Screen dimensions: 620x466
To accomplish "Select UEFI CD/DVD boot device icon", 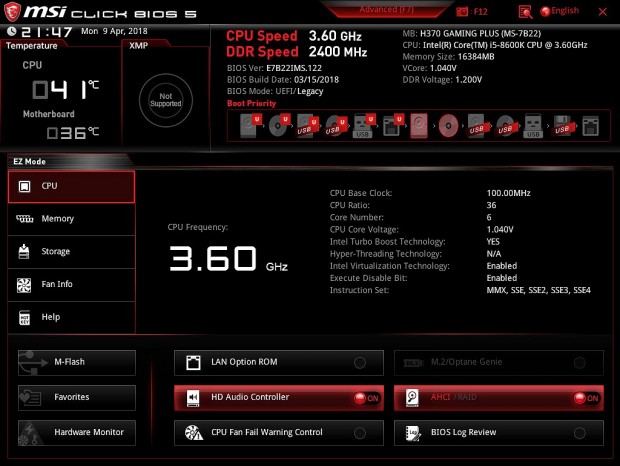I will pyautogui.click(x=279, y=126).
